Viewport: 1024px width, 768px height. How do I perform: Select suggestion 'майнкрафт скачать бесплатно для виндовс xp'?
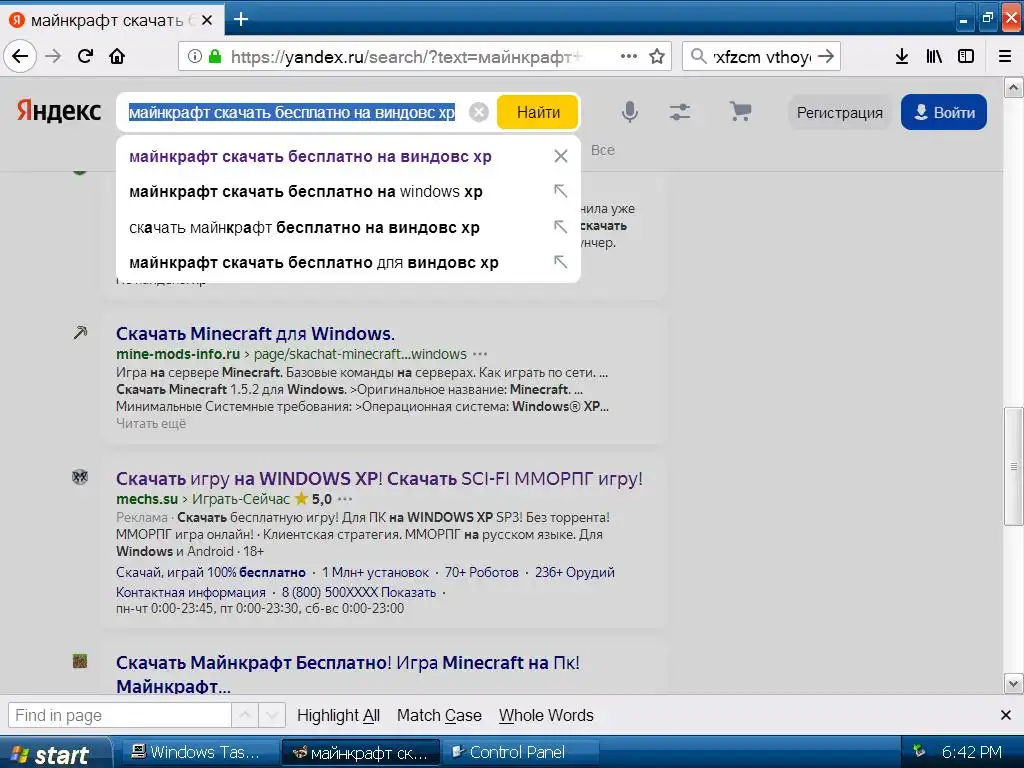point(313,263)
